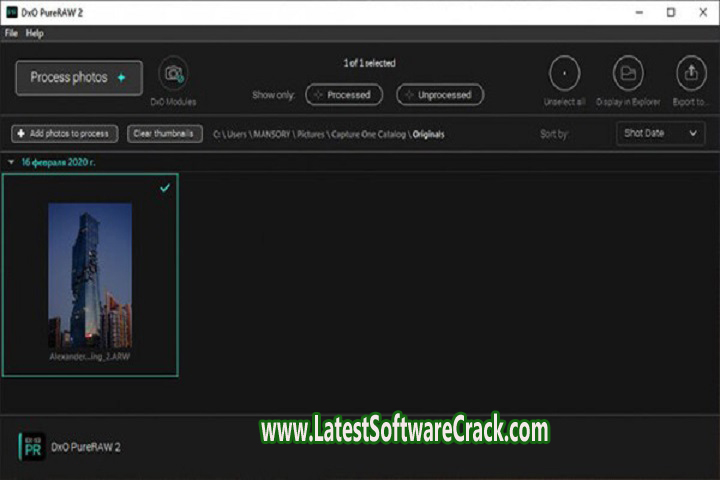The height and width of the screenshot is (480, 720).
Task: Open the File menu
Action: coord(11,33)
